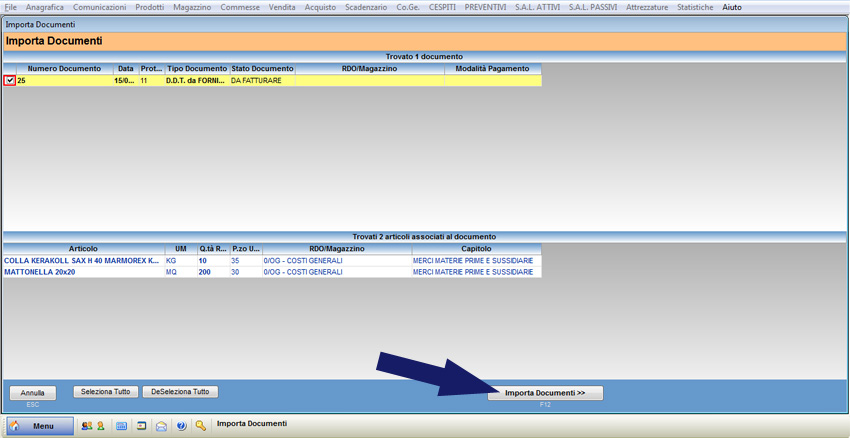Viewport: 850px width, 438px height.
Task: Click the Tipo Documento column header
Action: click(196, 69)
